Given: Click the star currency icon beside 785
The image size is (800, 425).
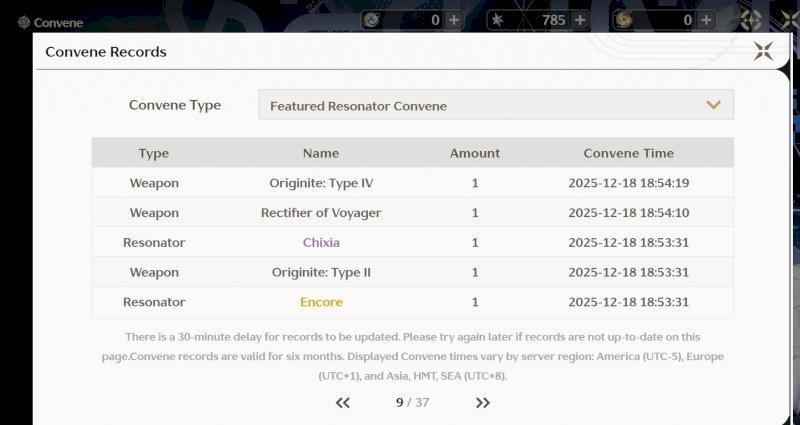Looking at the screenshot, I should (498, 20).
